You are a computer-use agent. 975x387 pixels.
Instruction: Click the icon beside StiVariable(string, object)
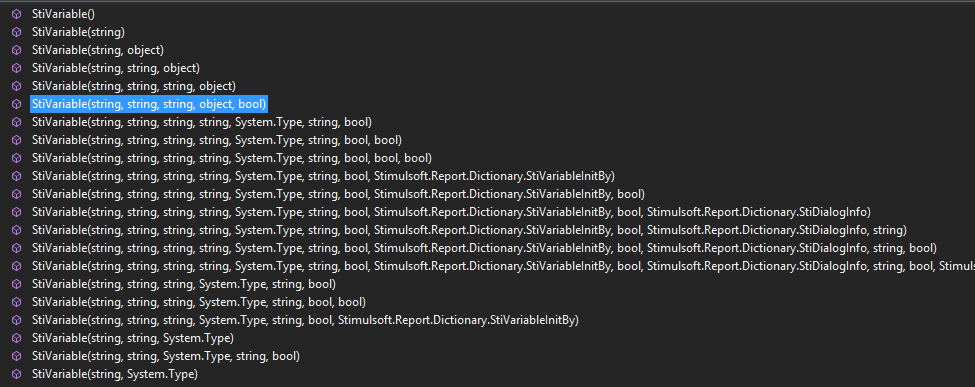point(16,49)
